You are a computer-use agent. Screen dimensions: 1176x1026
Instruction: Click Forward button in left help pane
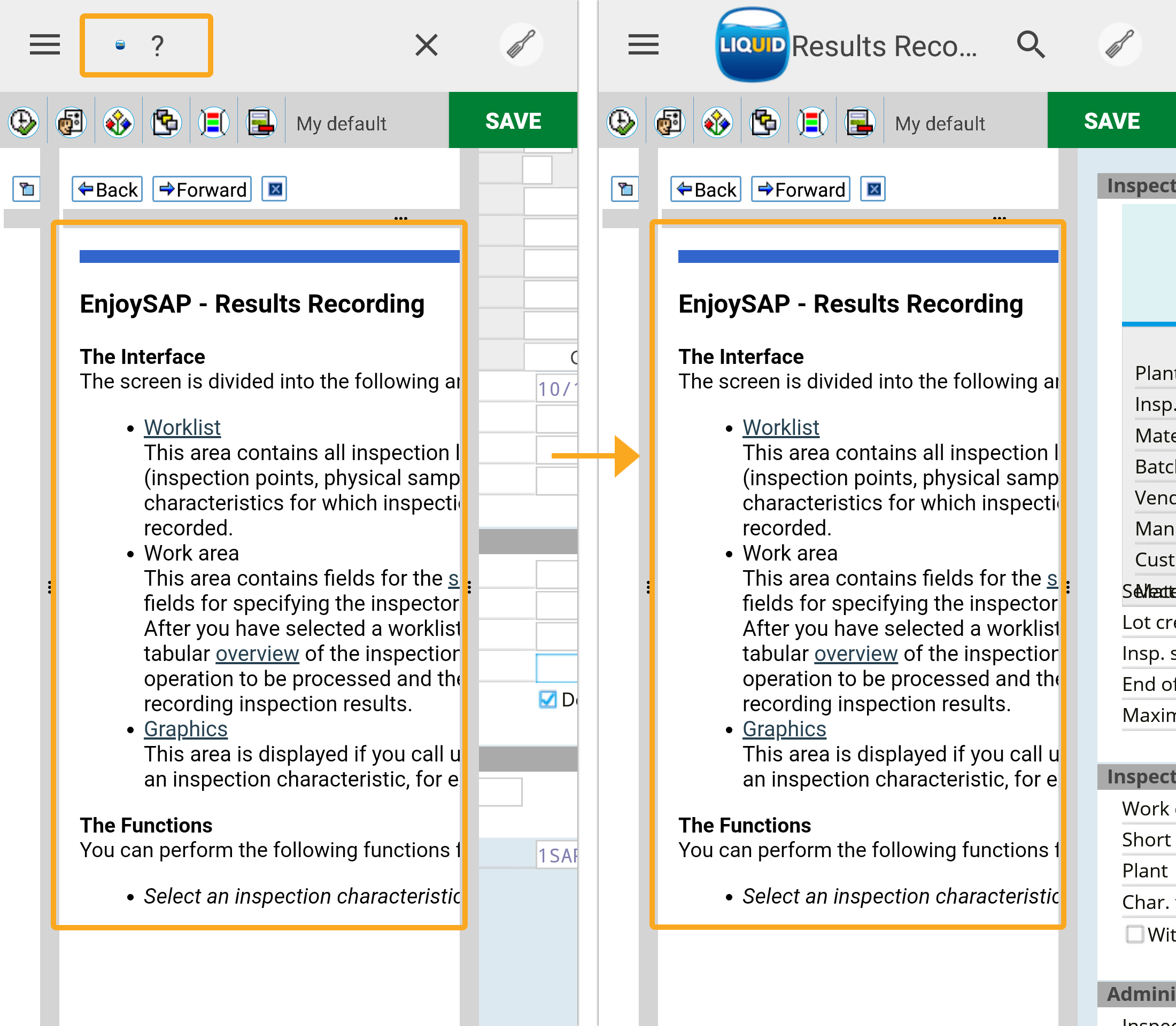(x=202, y=189)
